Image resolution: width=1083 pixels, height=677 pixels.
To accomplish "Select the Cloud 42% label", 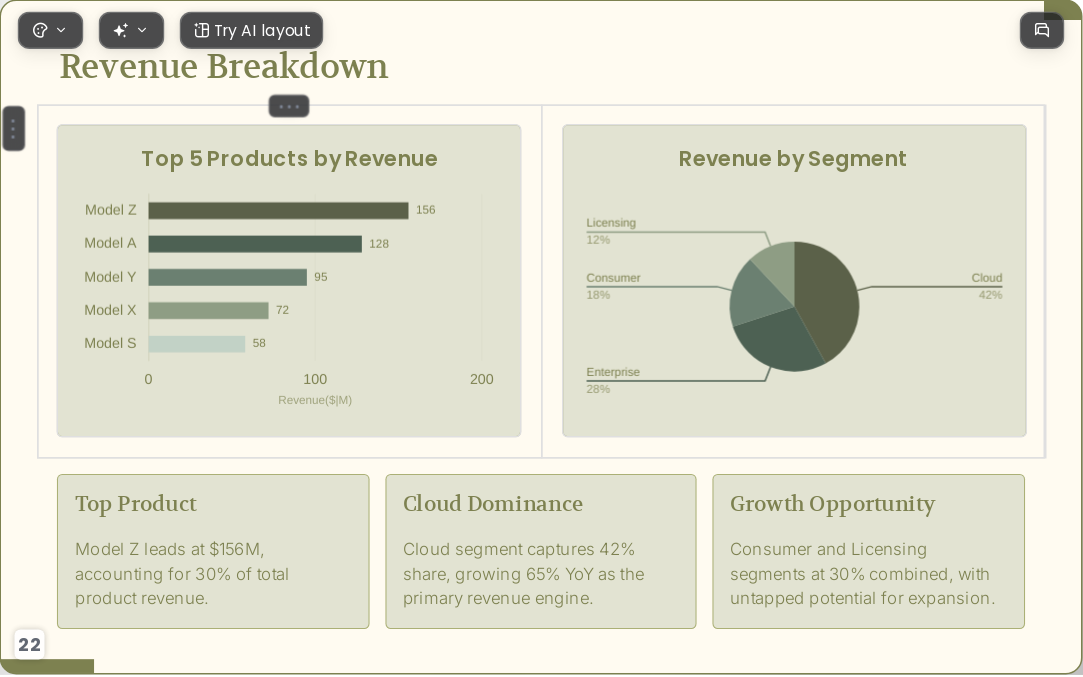I will point(986,286).
